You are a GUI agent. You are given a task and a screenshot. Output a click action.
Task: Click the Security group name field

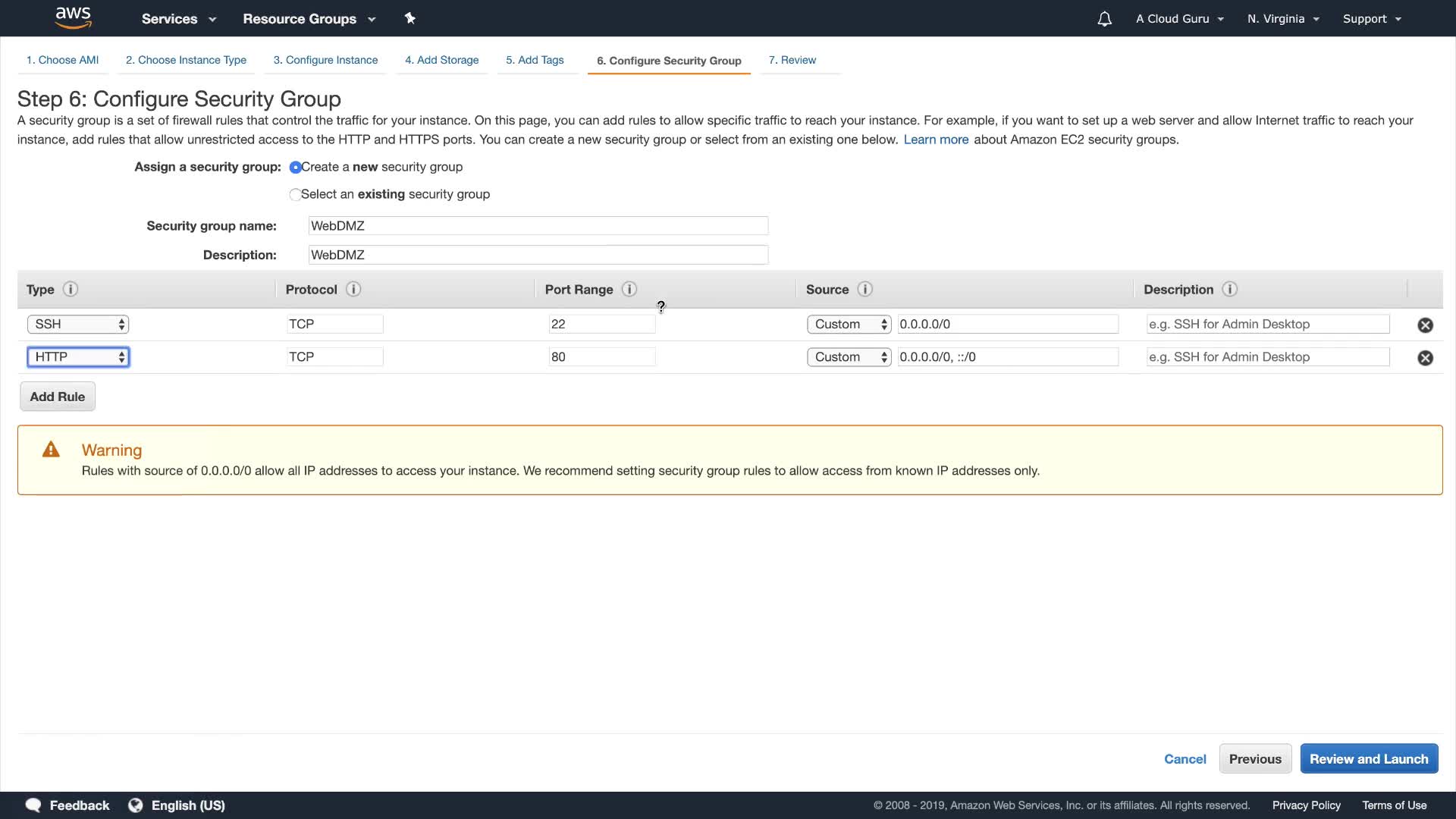(538, 226)
